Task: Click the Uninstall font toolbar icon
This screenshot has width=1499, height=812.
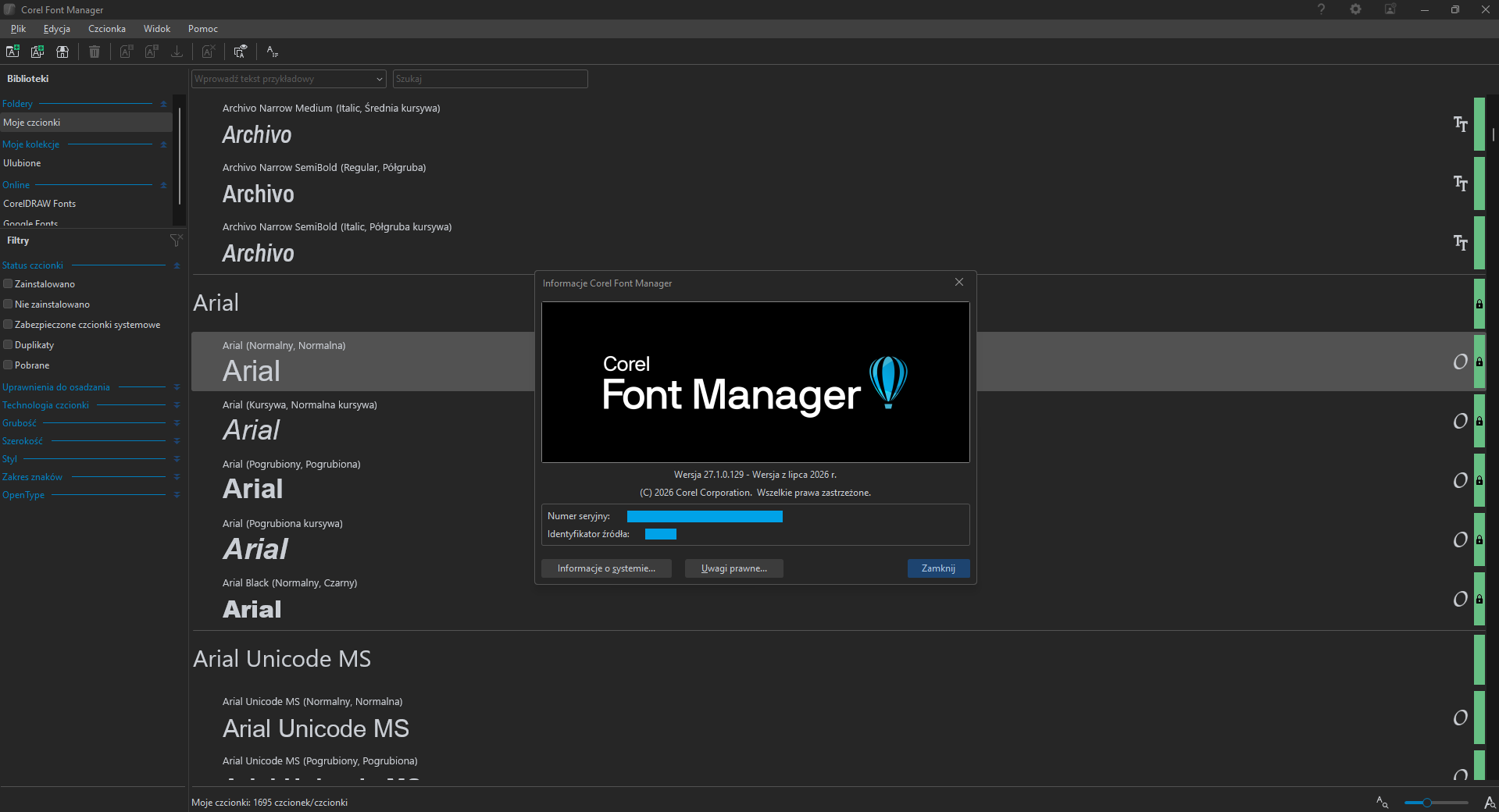Action: pyautogui.click(x=152, y=52)
